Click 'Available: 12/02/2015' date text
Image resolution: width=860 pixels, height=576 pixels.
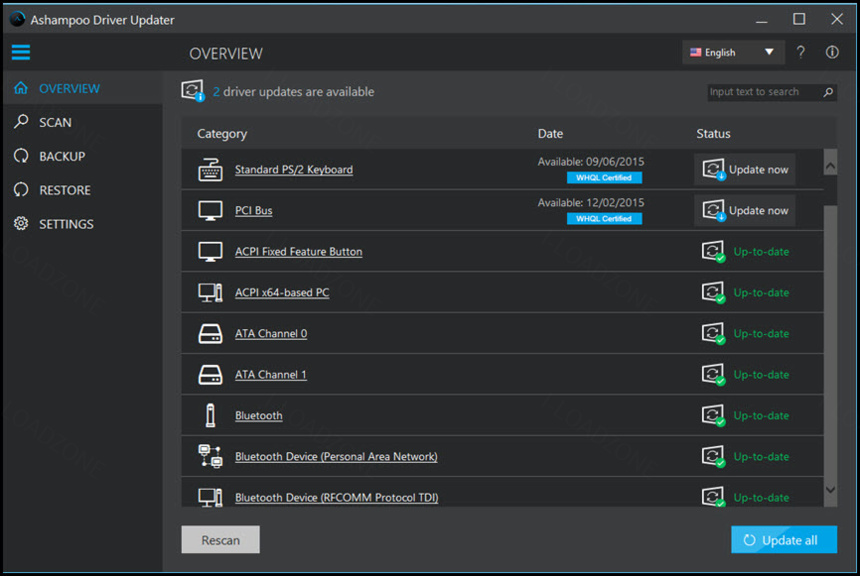pos(591,203)
